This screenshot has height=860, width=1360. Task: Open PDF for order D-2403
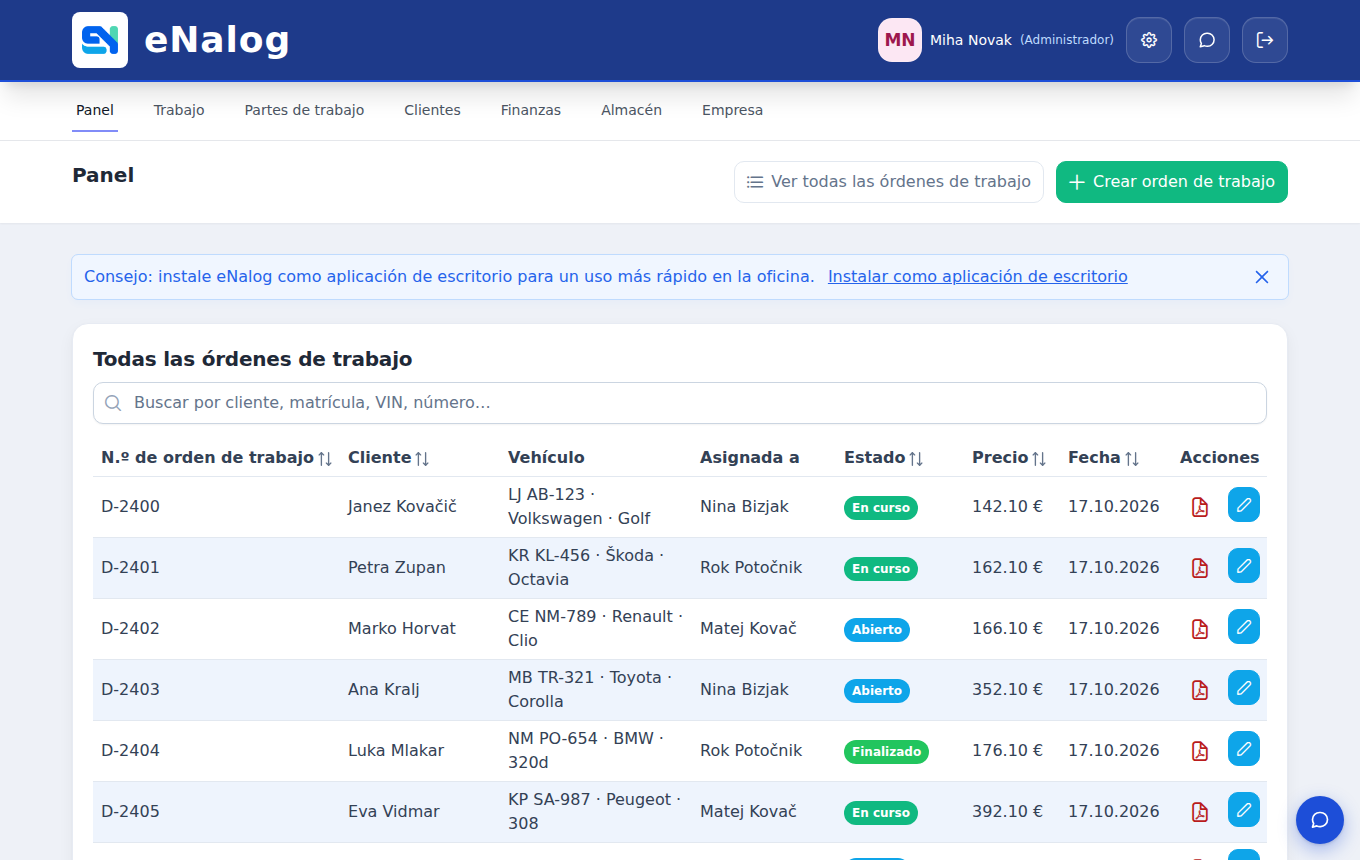click(1200, 690)
